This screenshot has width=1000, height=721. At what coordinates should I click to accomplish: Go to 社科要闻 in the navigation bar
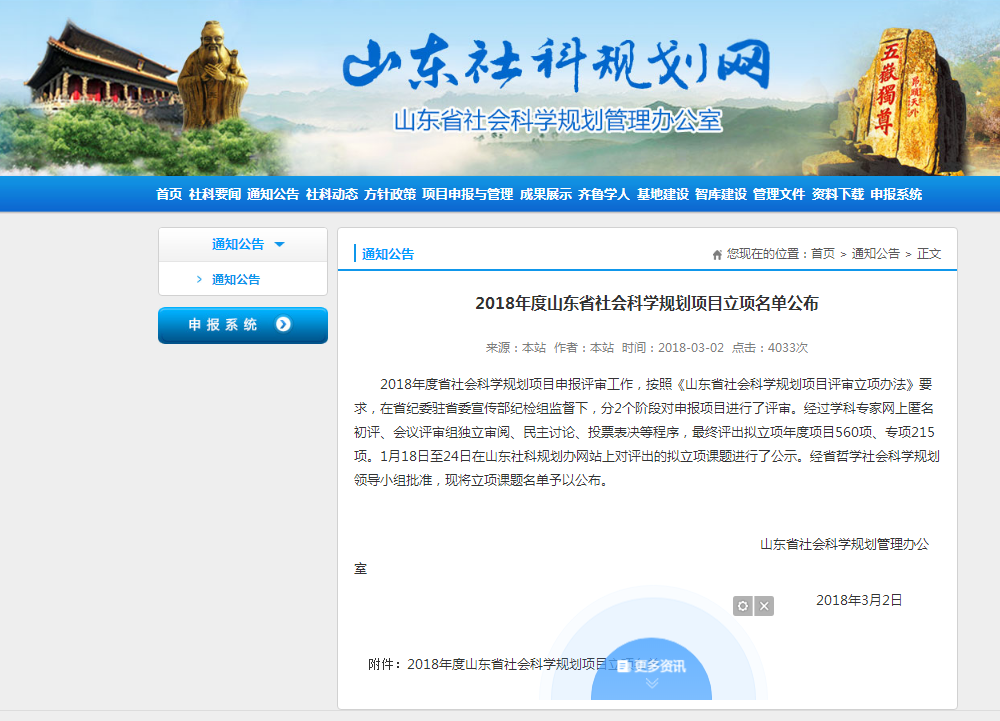click(x=214, y=195)
